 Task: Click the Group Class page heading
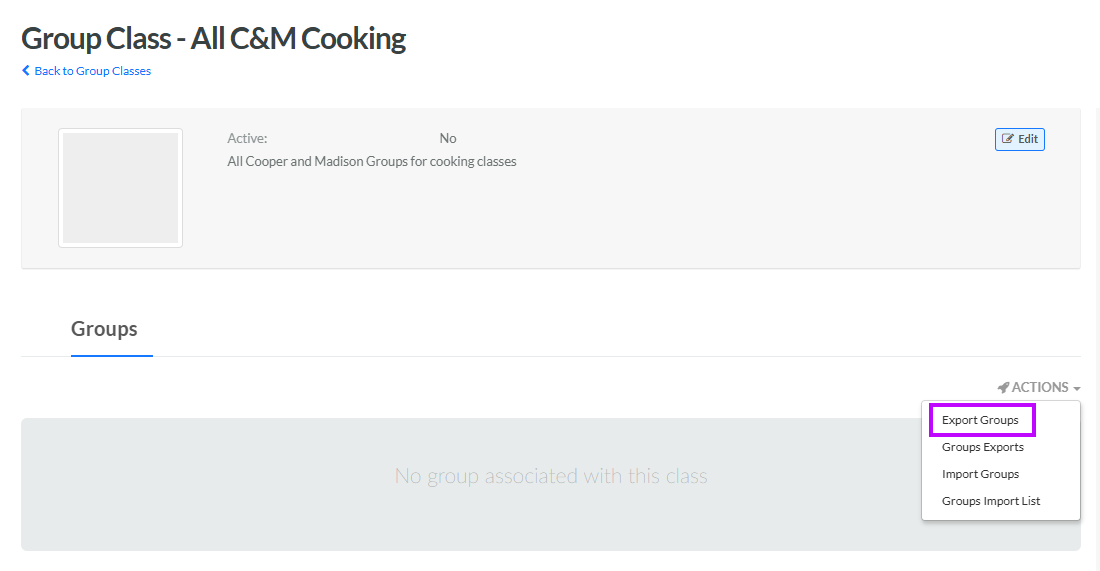[213, 39]
